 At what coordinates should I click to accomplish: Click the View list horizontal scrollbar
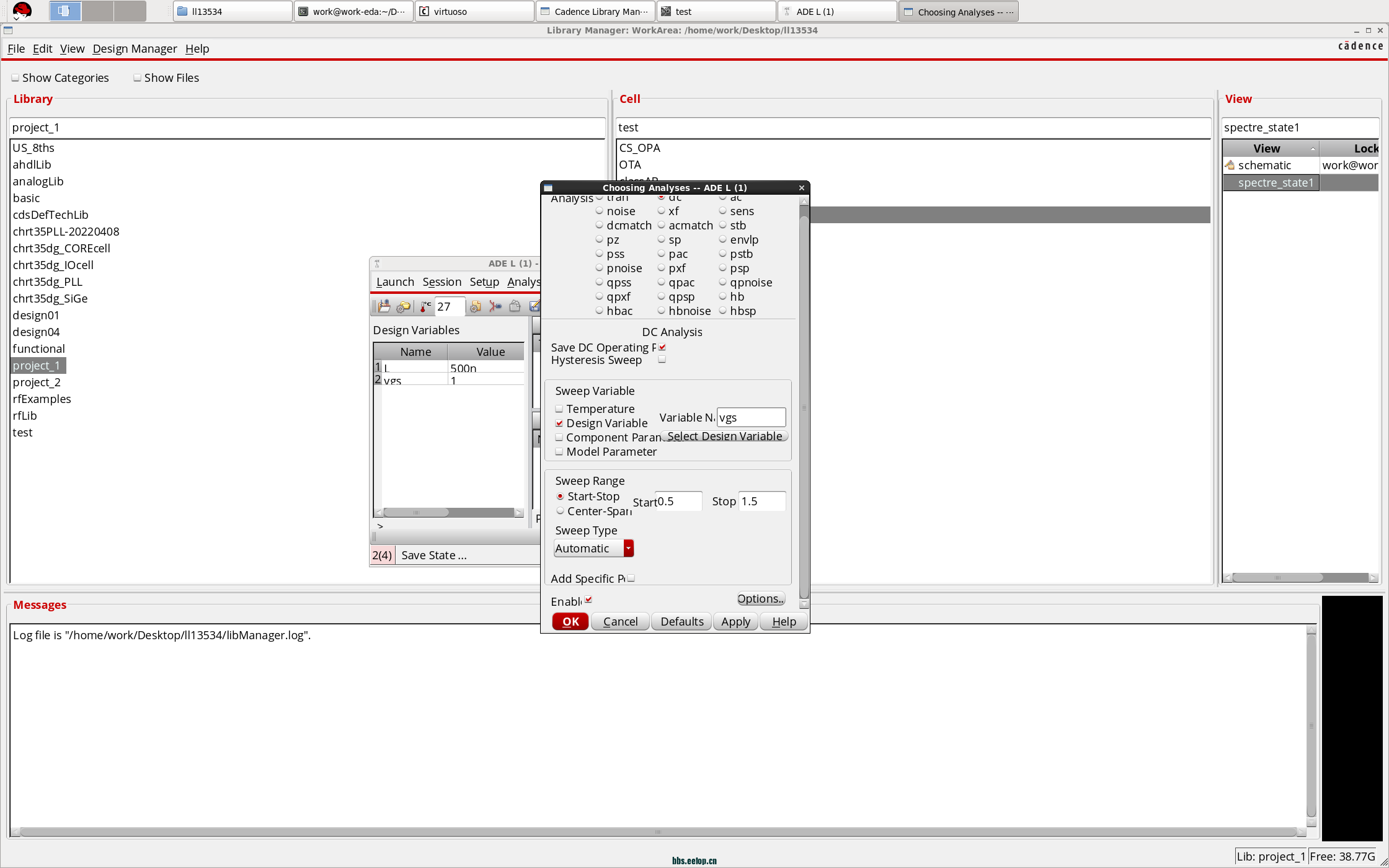[x=1277, y=577]
